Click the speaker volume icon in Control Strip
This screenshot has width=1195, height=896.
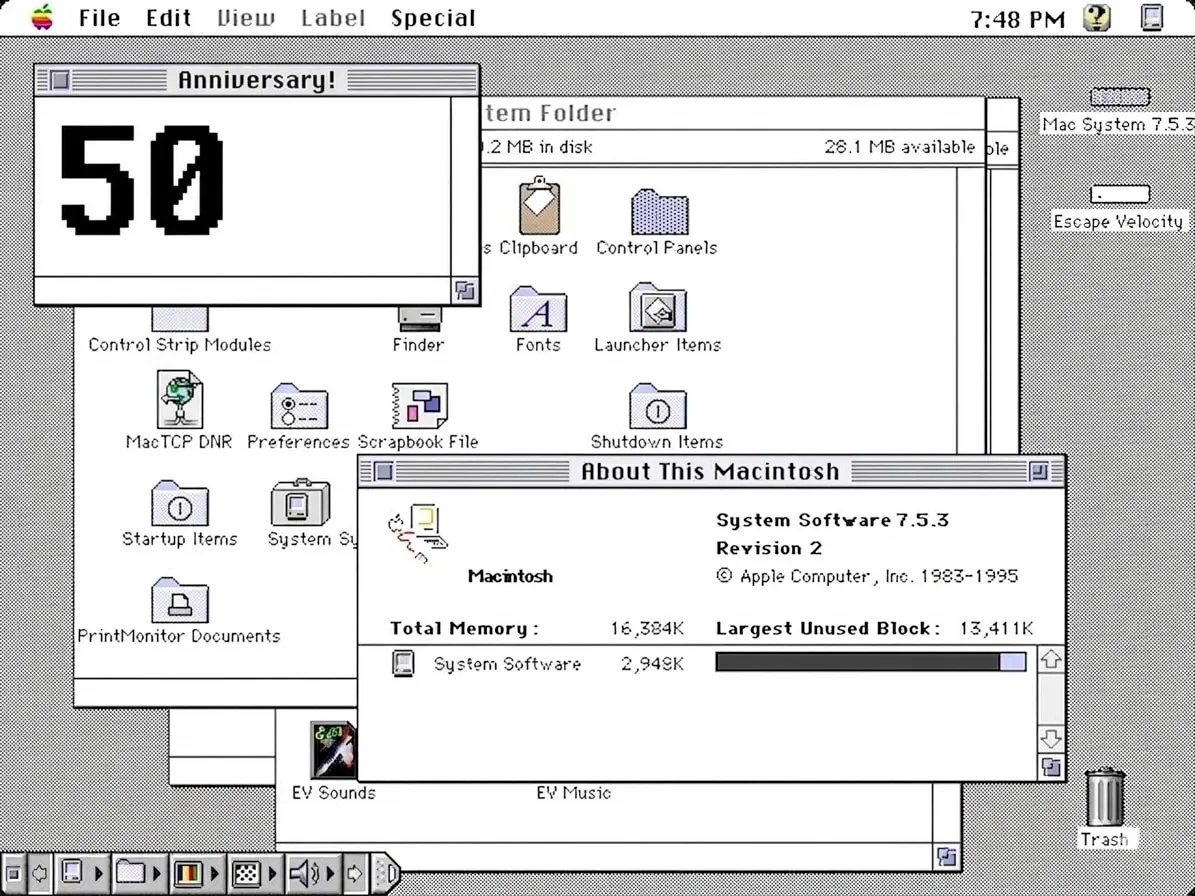point(302,871)
